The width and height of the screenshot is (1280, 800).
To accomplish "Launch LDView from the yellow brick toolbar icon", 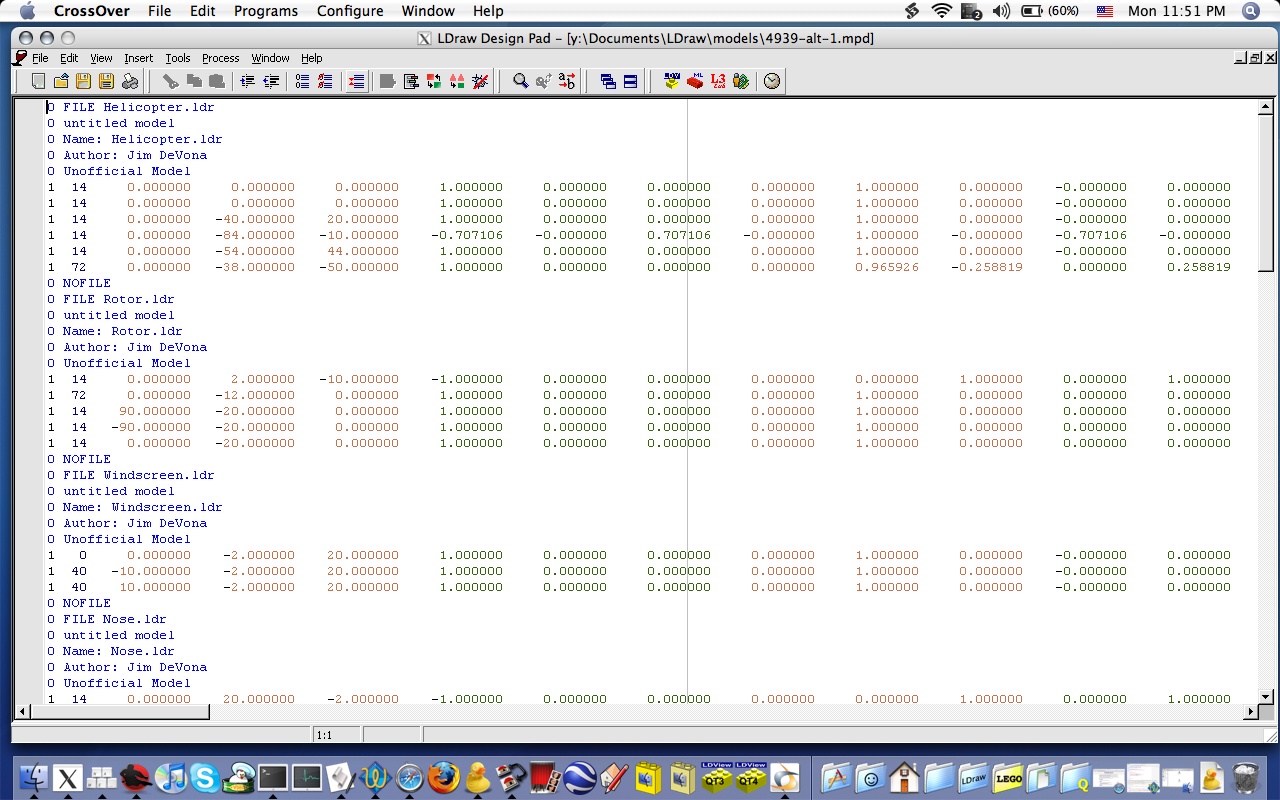I will (x=672, y=81).
